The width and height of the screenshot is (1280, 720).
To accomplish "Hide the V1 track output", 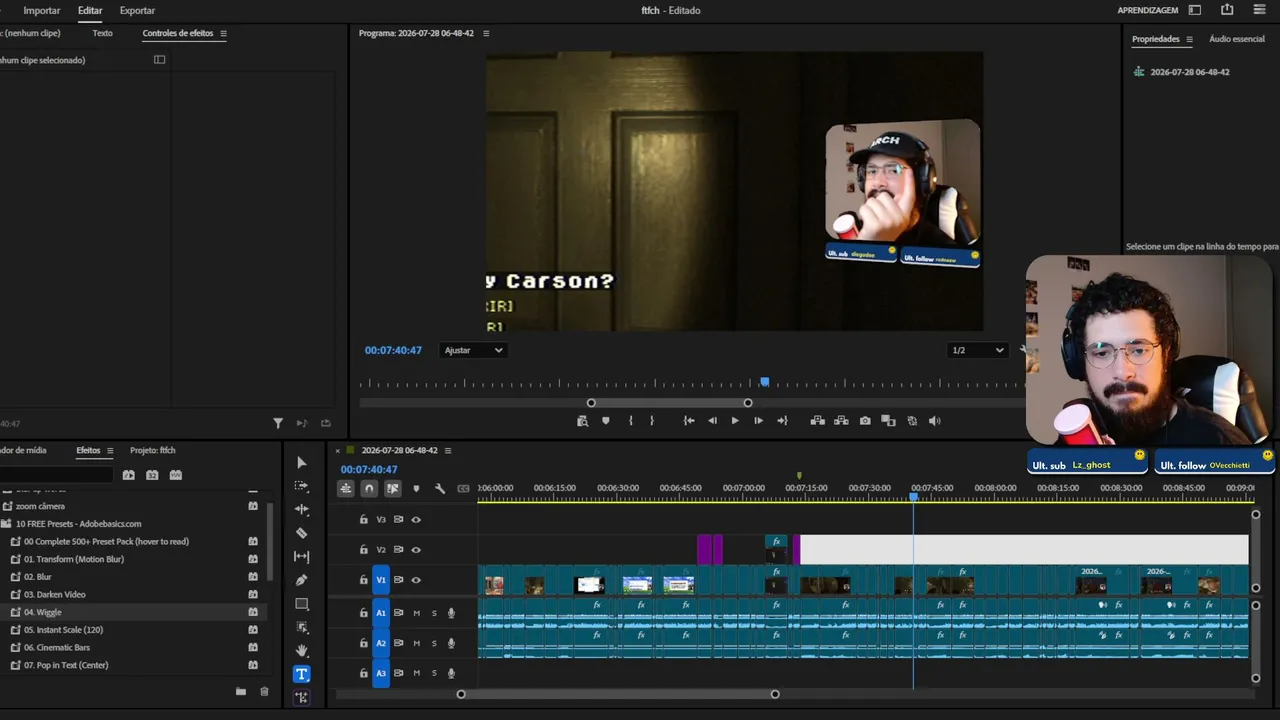I will tap(416, 580).
